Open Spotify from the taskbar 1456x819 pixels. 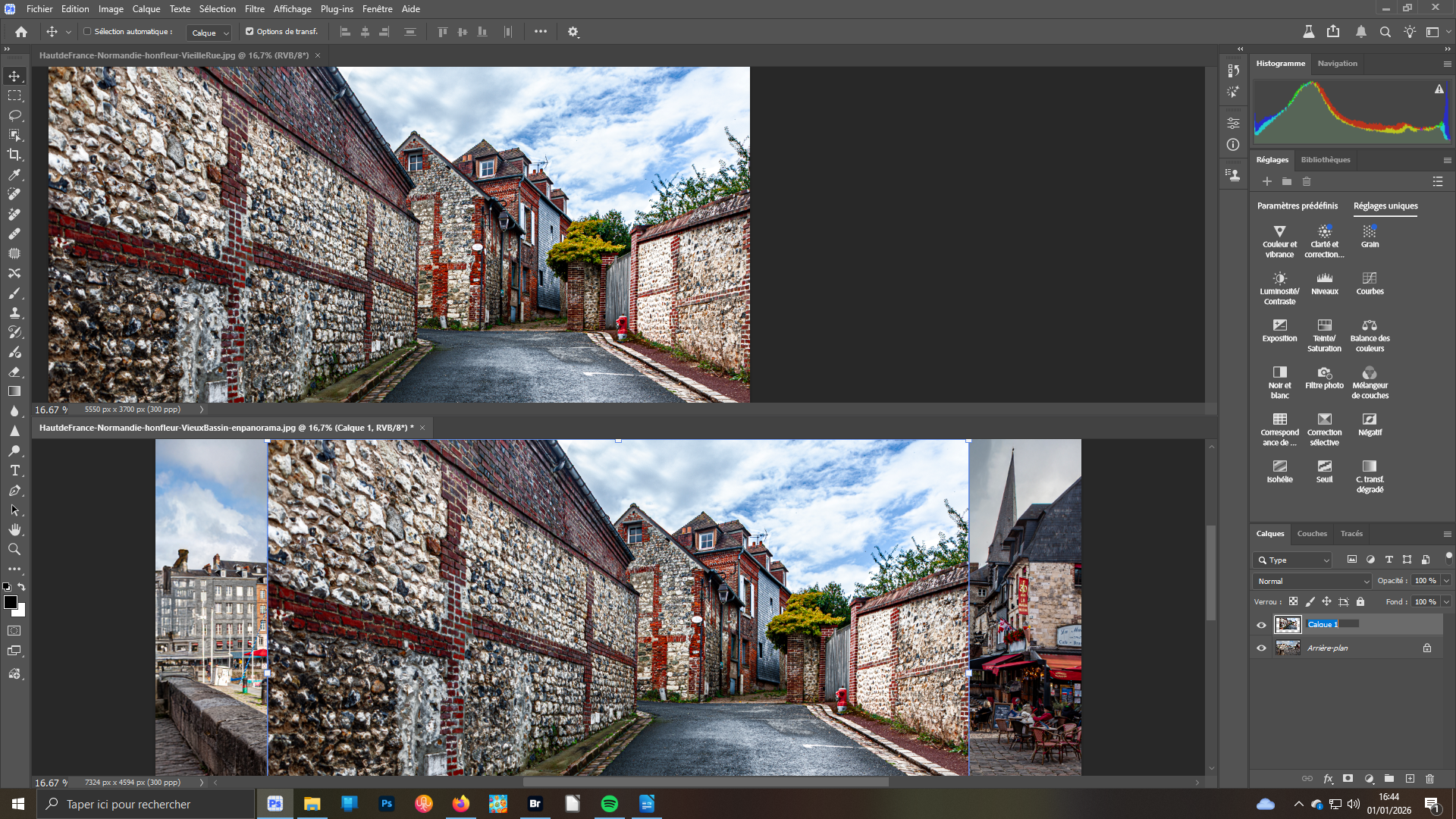click(x=610, y=804)
